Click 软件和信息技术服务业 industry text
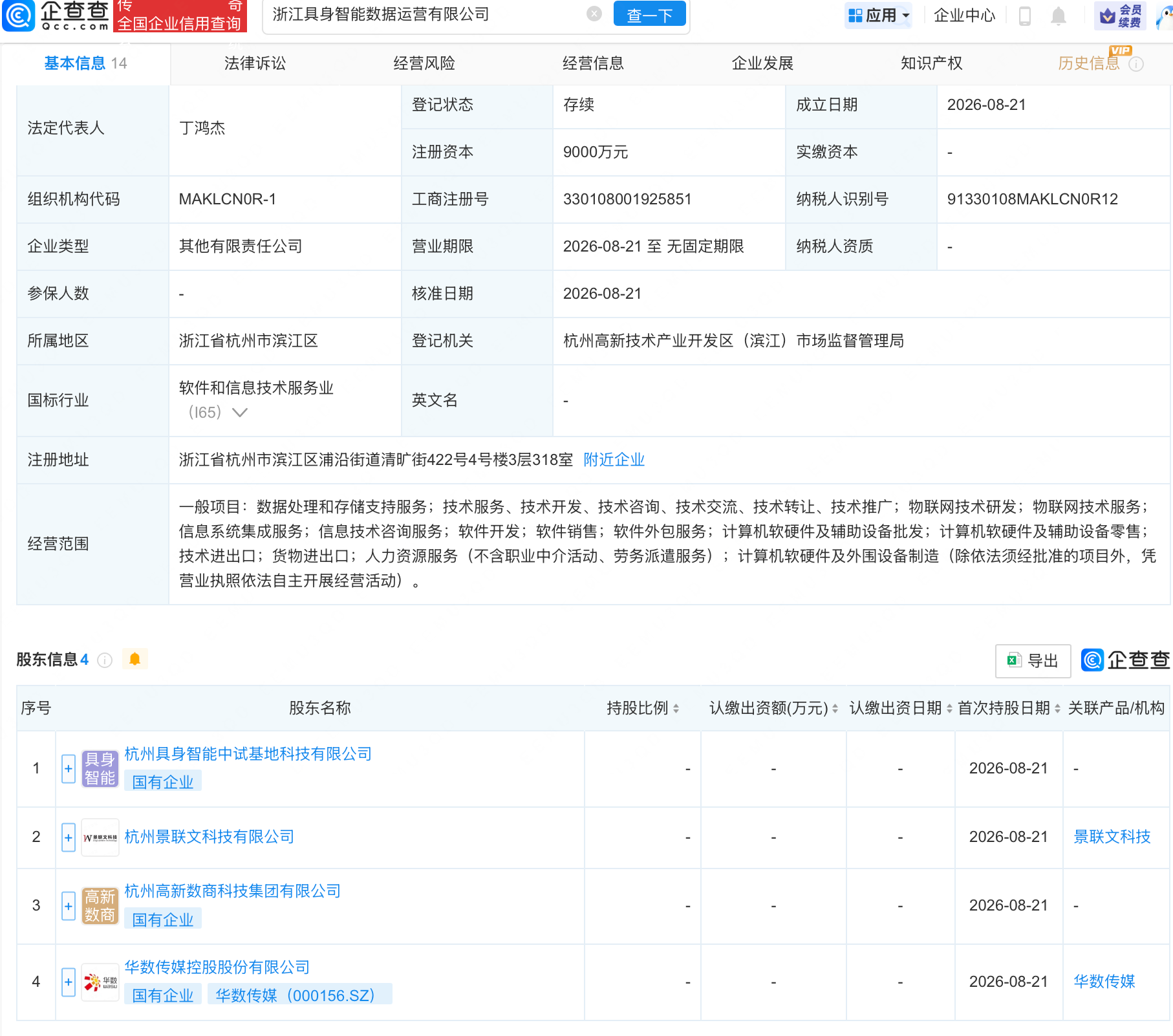1173x1036 pixels. coord(256,388)
